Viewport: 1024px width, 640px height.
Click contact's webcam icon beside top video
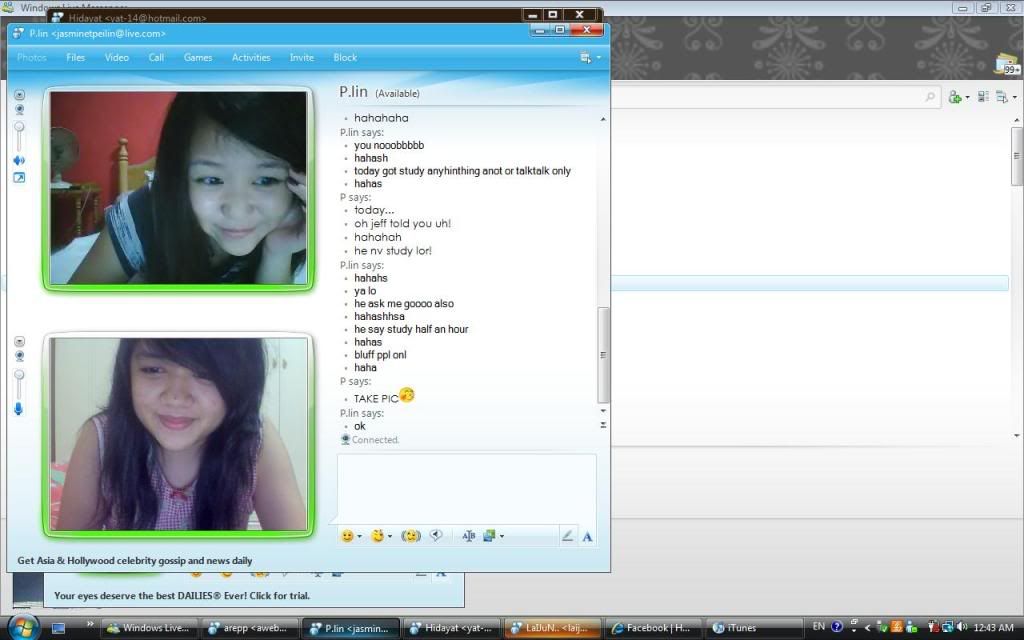click(x=19, y=109)
